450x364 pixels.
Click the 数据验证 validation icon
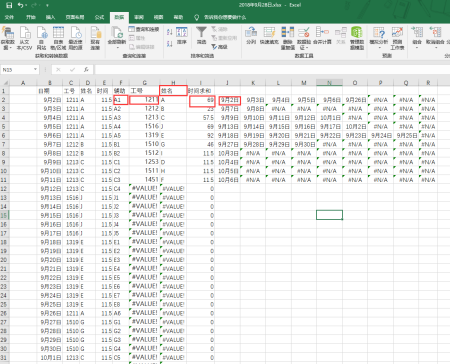tap(304, 38)
